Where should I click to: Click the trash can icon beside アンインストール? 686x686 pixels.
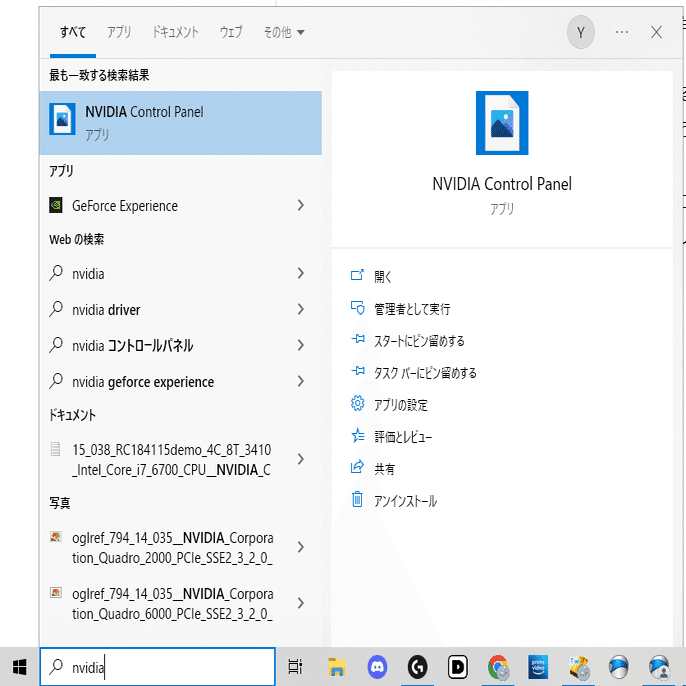(357, 499)
